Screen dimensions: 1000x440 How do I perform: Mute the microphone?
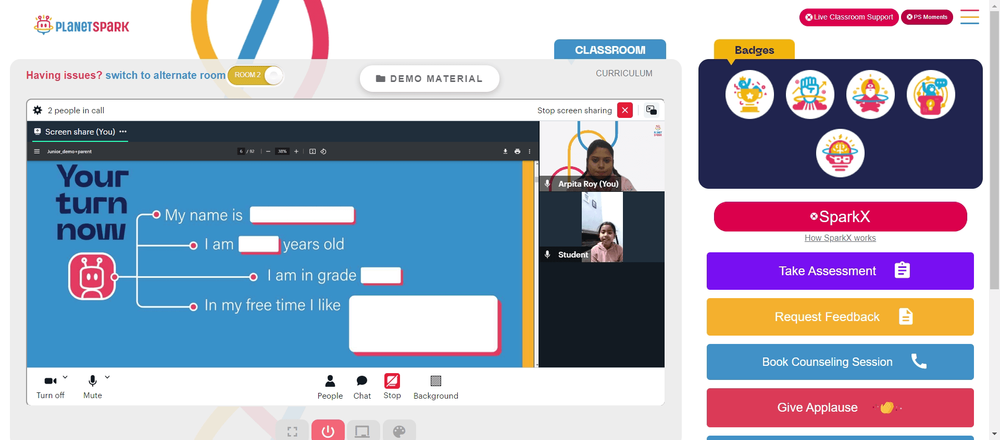pyautogui.click(x=92, y=386)
